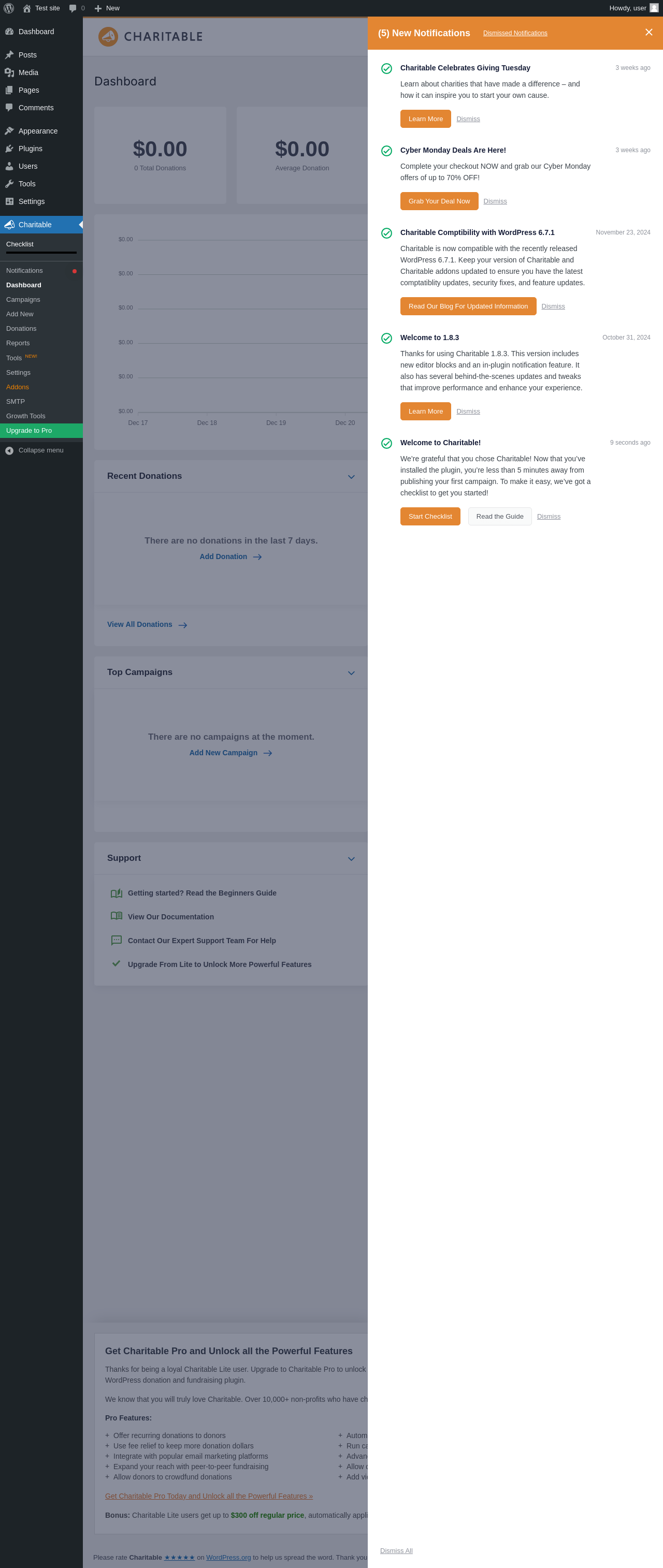Click the Welcome to Charitable! notification's check circle

pos(386,443)
